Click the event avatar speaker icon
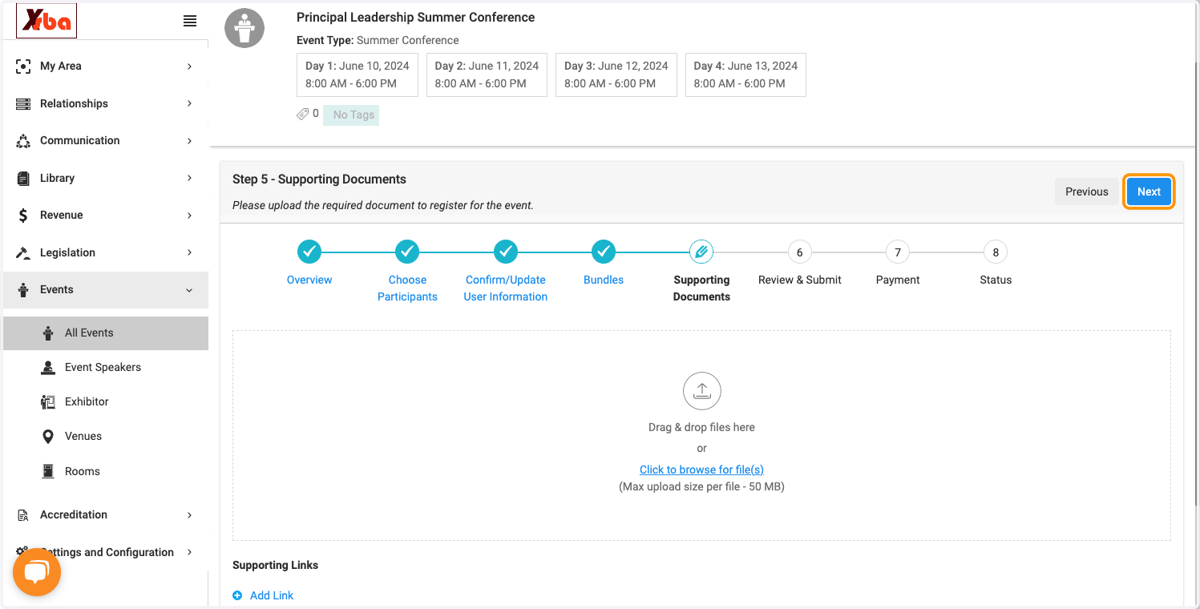Viewport: 1200px width, 609px height. point(245,28)
